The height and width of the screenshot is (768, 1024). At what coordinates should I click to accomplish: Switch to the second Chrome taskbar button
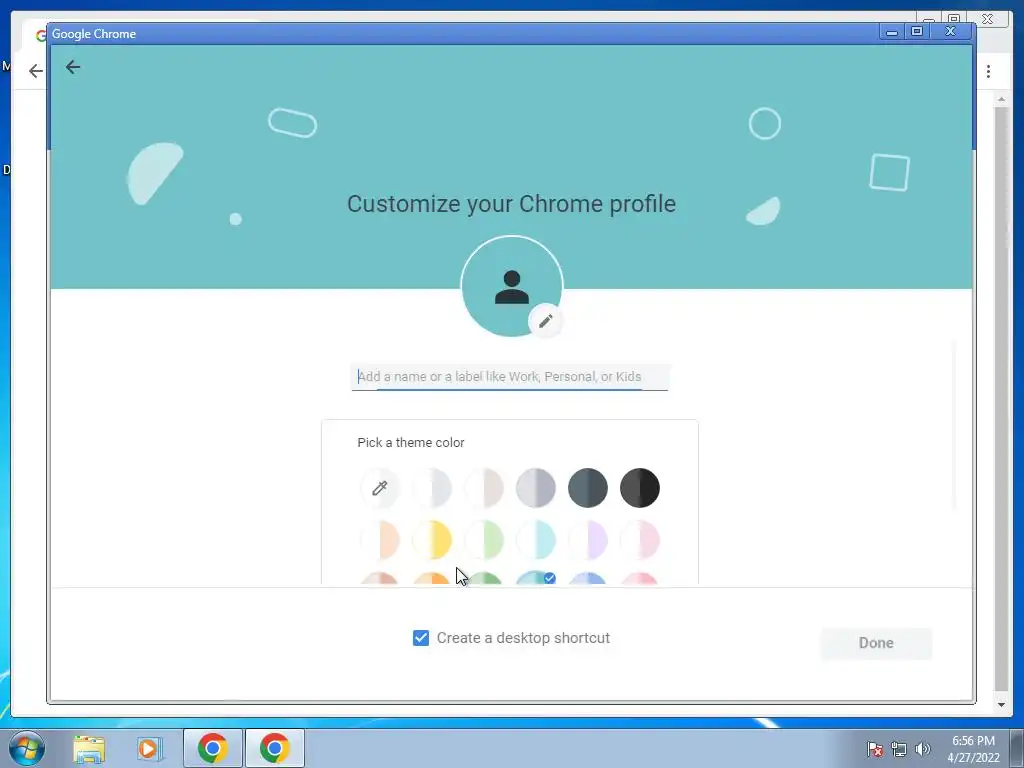coord(274,748)
